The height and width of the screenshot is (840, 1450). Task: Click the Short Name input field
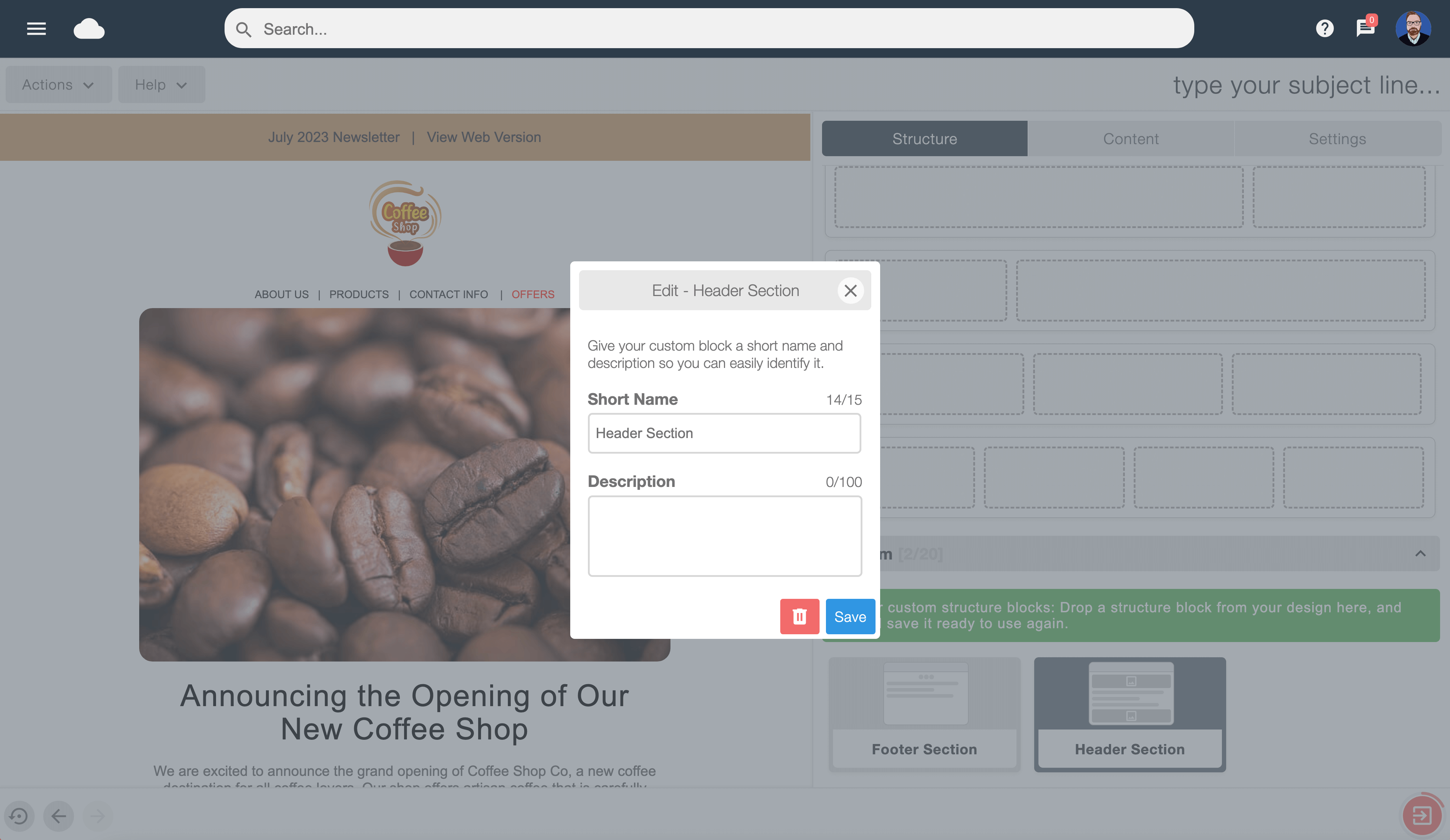tap(724, 432)
